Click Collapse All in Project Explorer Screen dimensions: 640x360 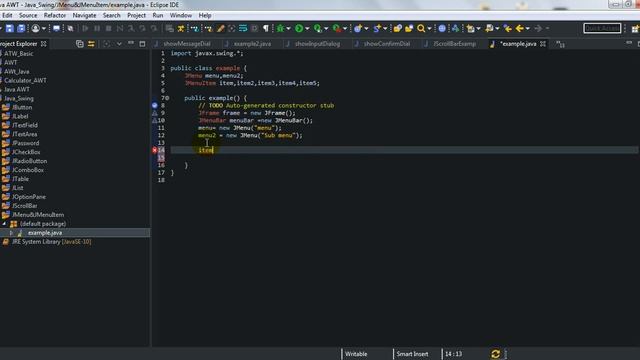click(x=80, y=44)
